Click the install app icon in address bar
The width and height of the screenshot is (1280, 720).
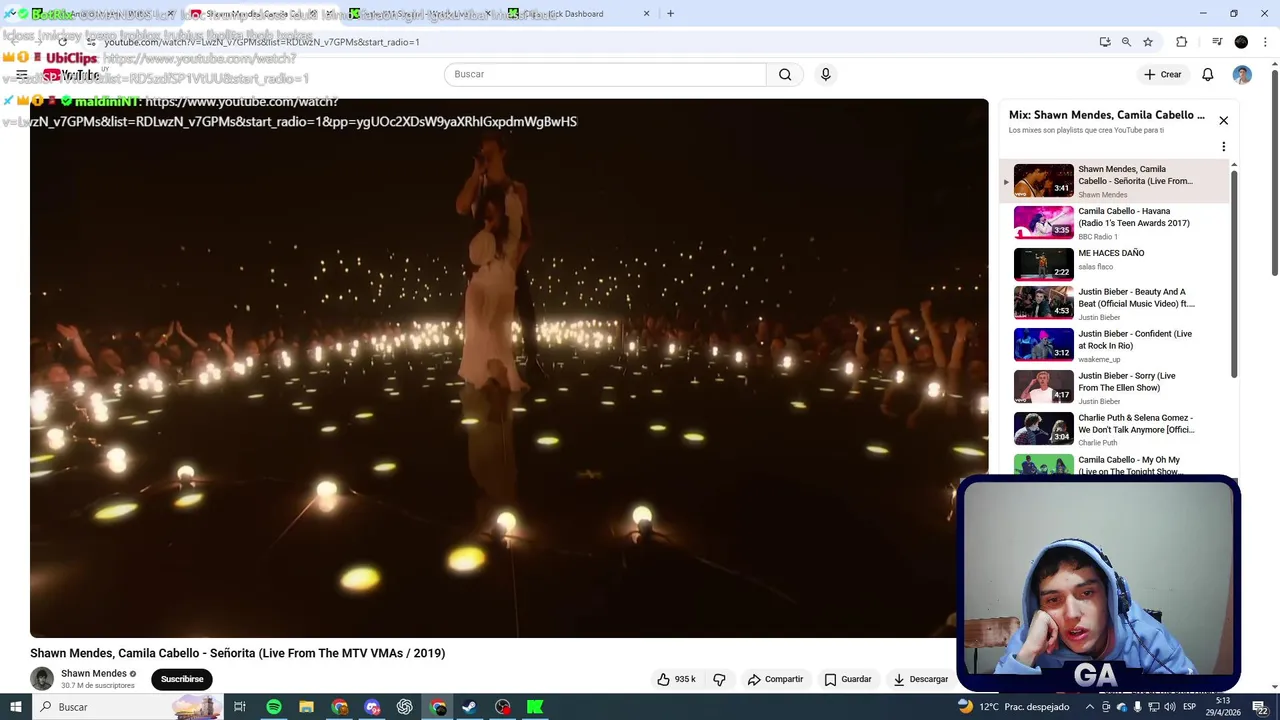click(x=1105, y=42)
